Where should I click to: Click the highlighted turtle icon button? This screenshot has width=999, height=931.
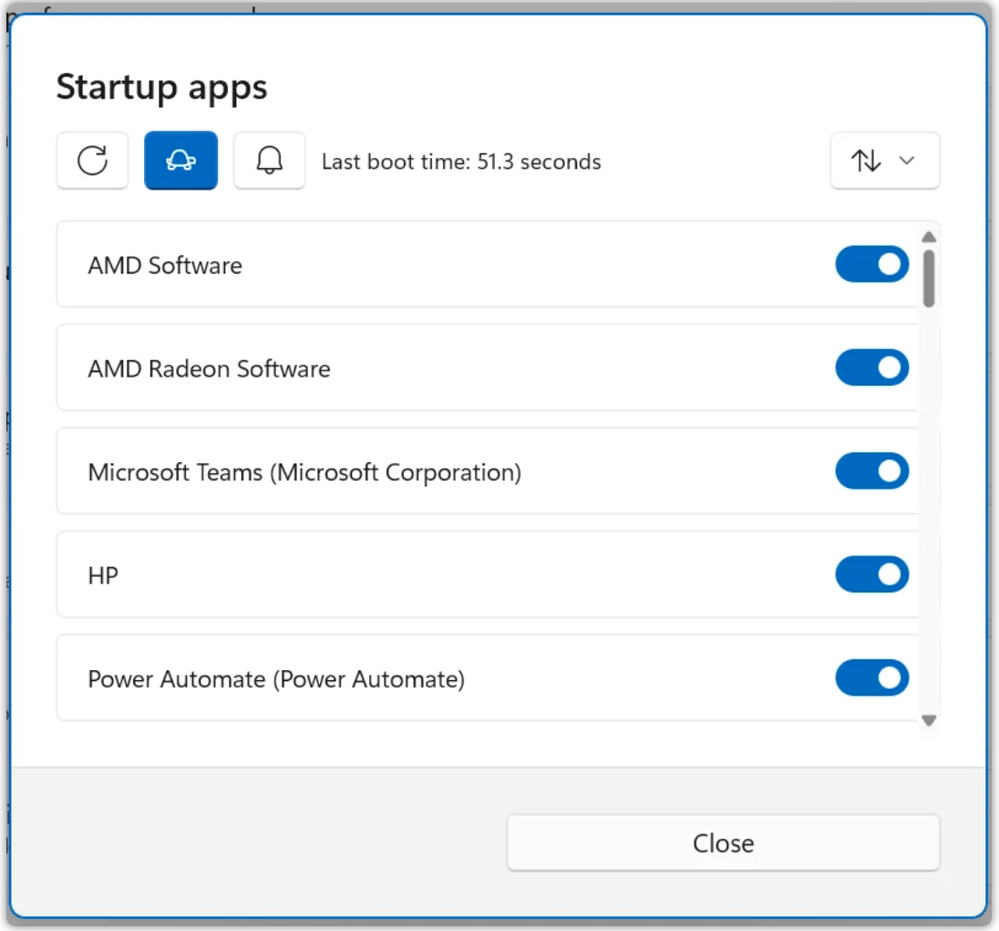coord(181,161)
